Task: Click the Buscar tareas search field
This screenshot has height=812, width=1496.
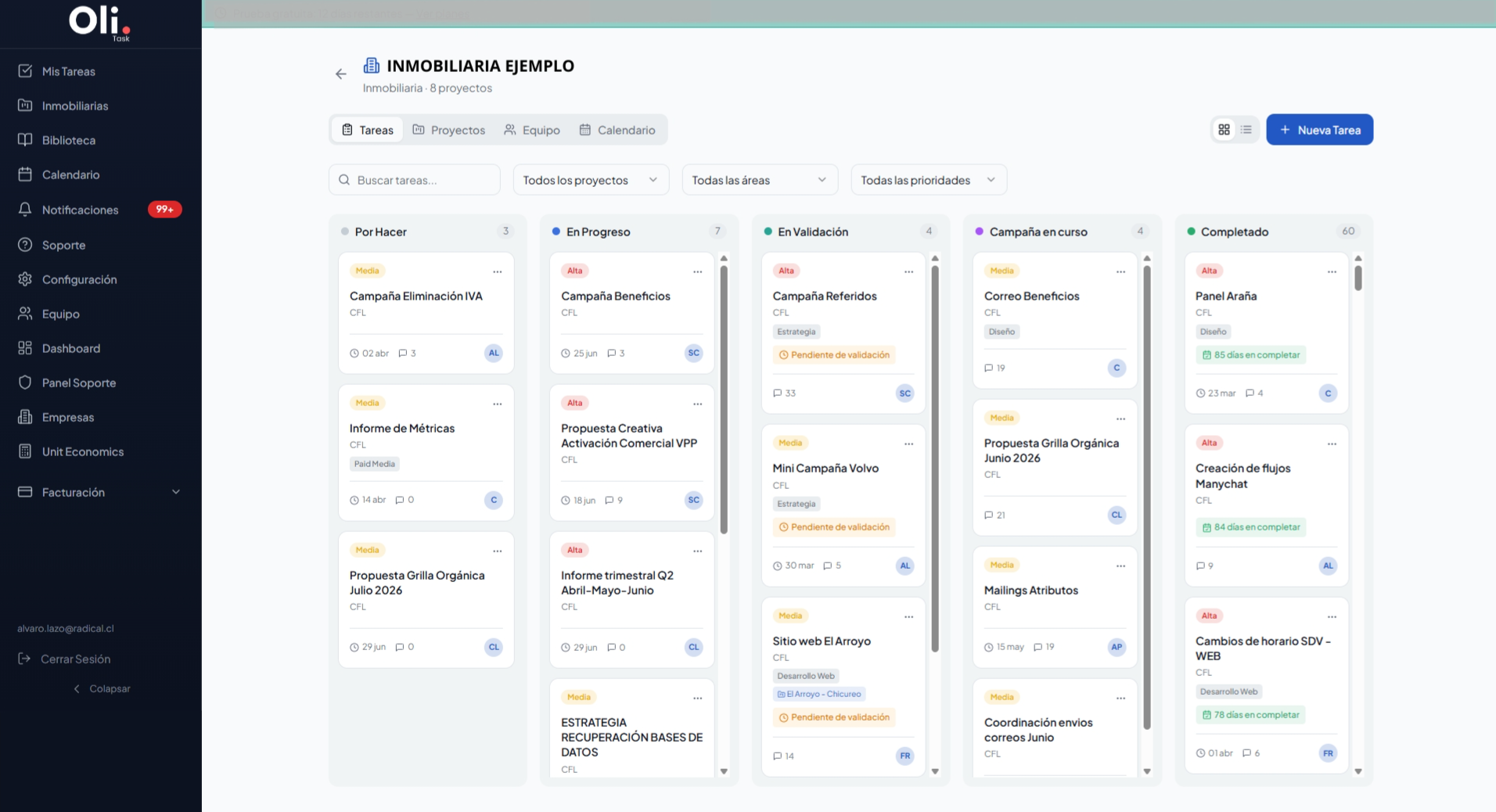Action: [415, 180]
